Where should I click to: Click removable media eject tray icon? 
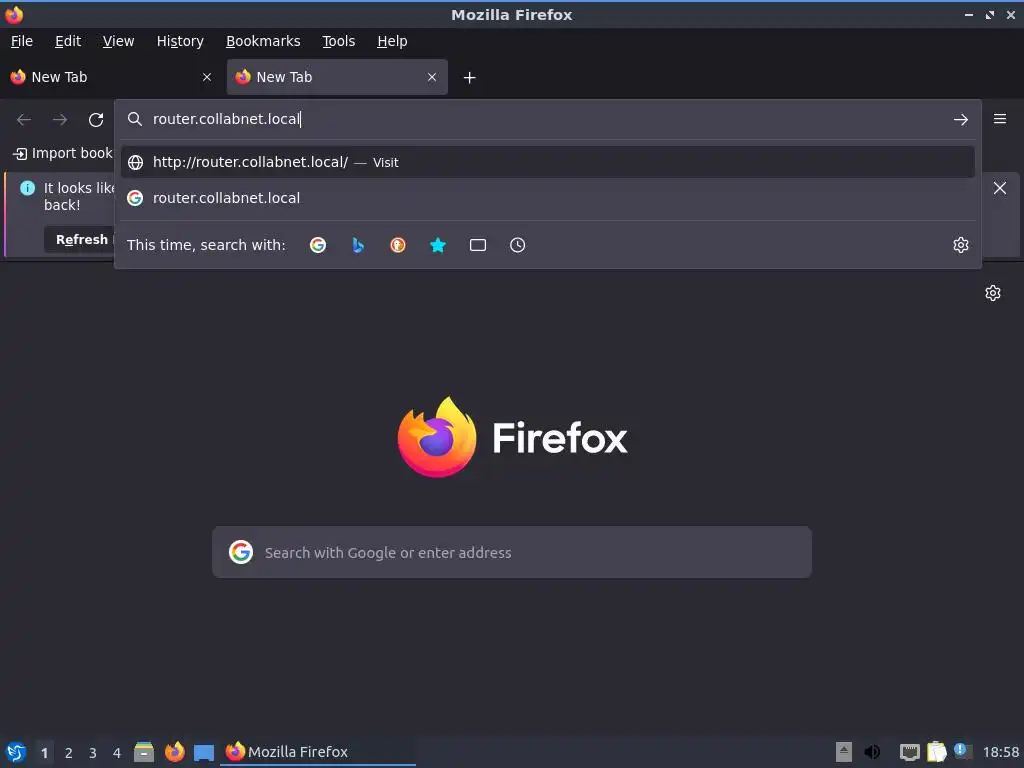[844, 752]
